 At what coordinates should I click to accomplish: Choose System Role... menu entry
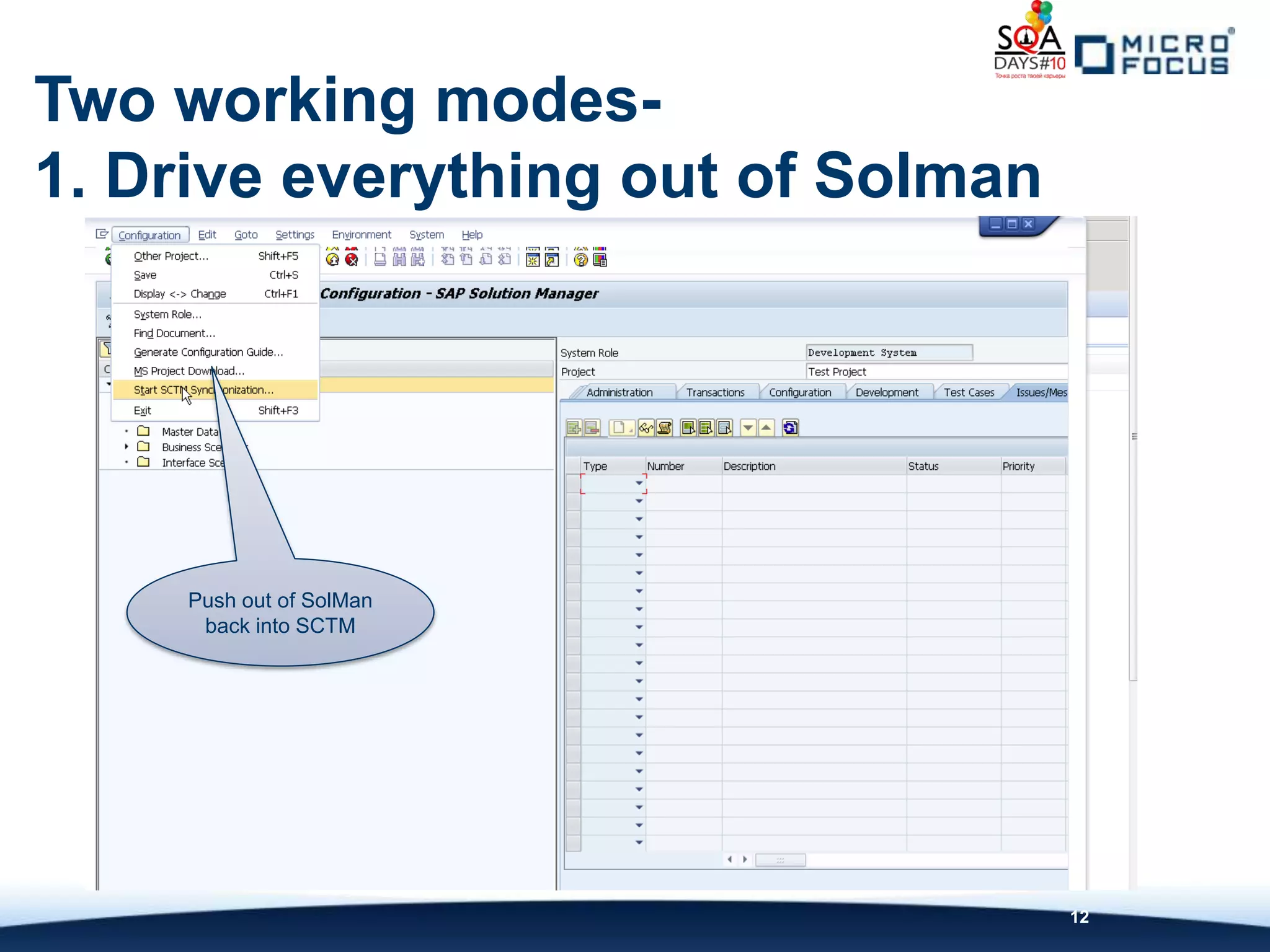coord(215,314)
